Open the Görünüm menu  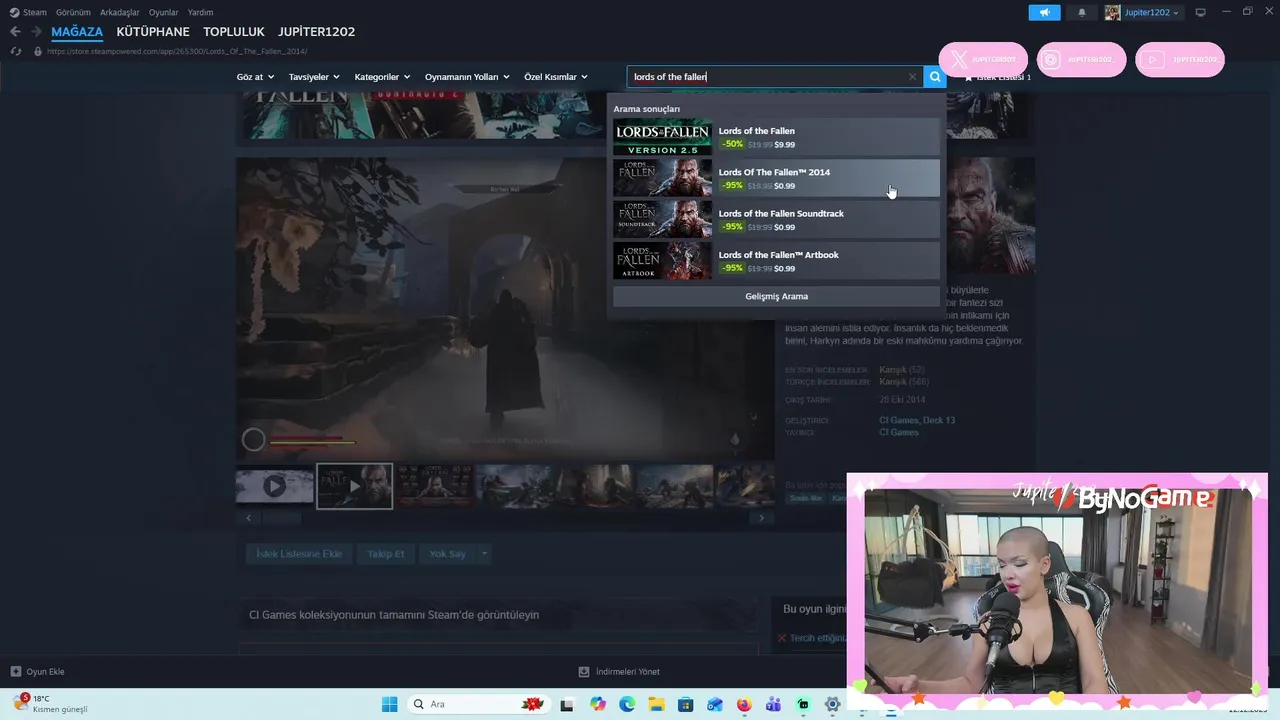(x=74, y=12)
